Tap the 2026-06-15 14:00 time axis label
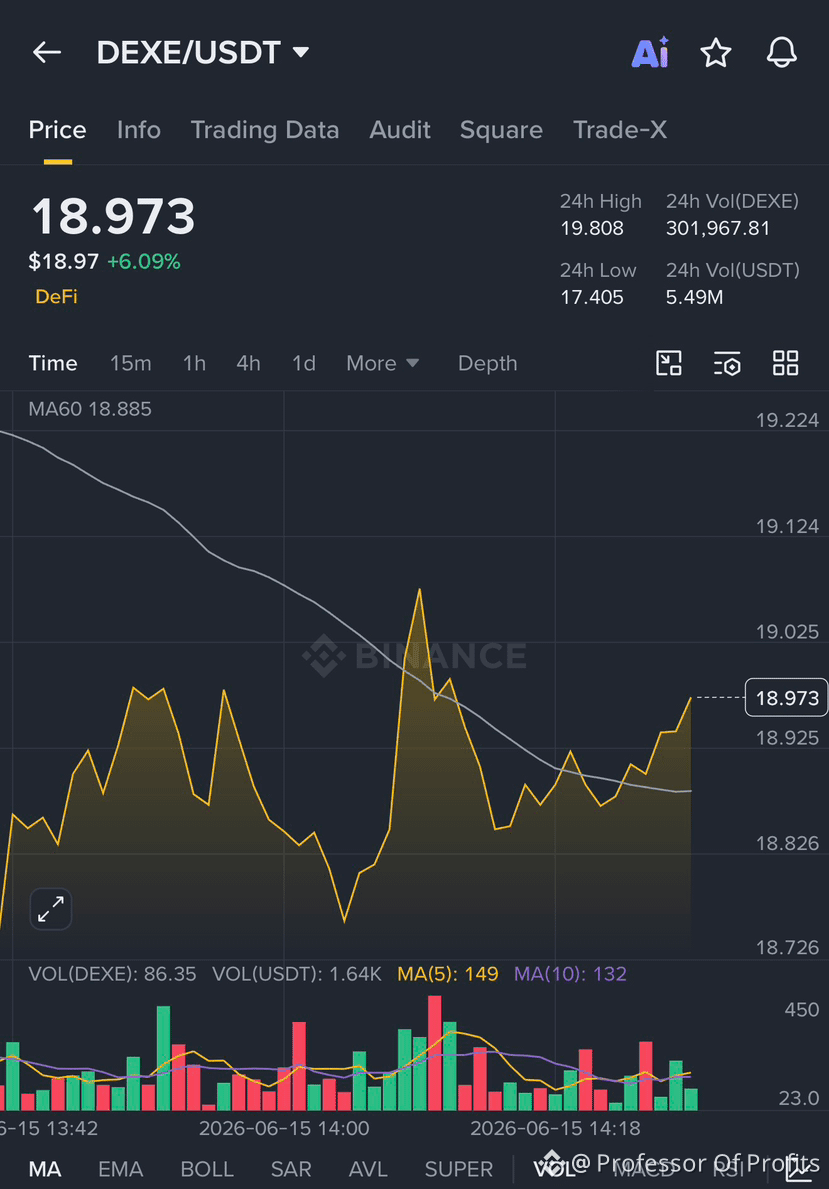Viewport: 829px width, 1189px height. coord(284,1128)
